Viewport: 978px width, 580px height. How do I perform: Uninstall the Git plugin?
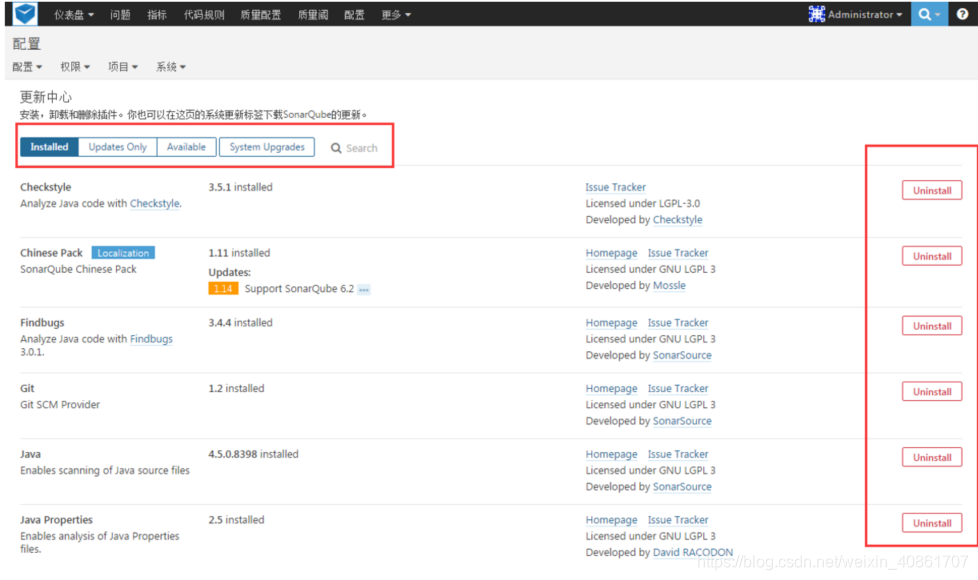coord(932,392)
